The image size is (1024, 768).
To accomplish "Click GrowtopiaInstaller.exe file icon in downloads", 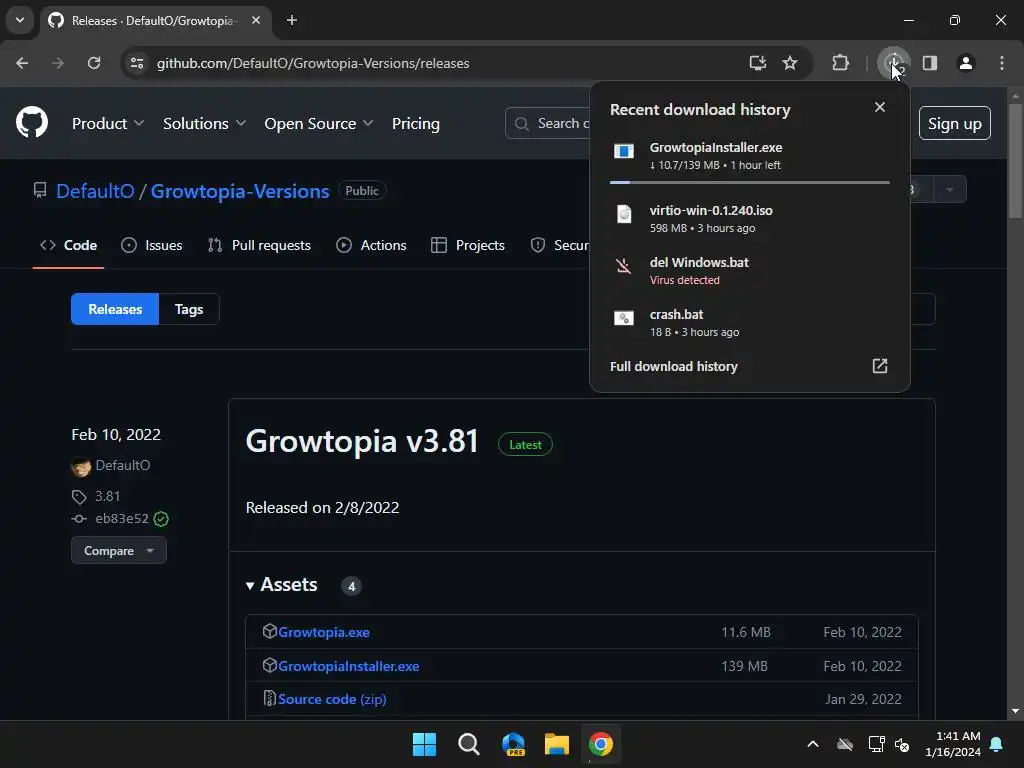I will pyautogui.click(x=624, y=152).
